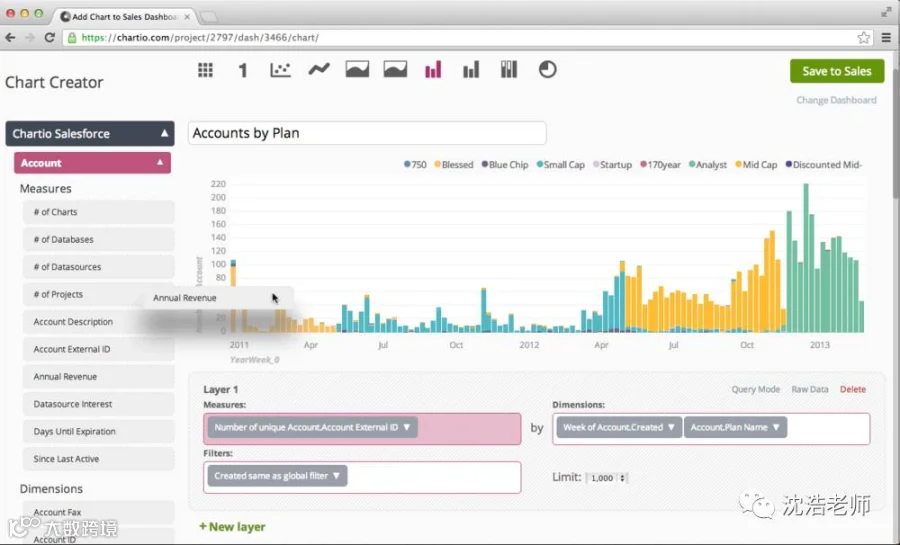Image resolution: width=900 pixels, height=545 pixels.
Task: Adjust the Limit 1,000 stepper
Action: point(622,478)
